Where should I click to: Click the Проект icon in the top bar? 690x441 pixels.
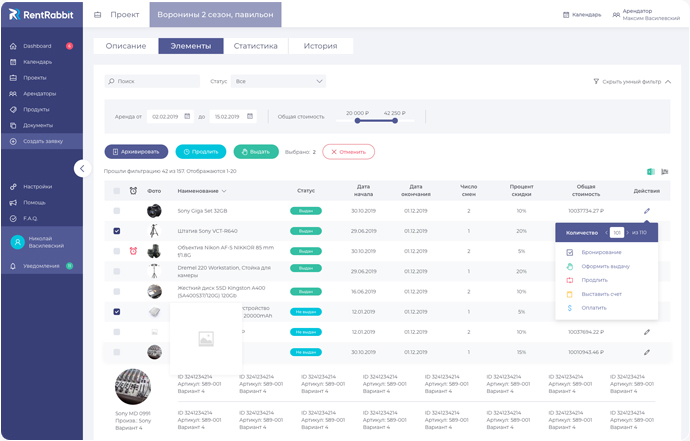point(98,15)
